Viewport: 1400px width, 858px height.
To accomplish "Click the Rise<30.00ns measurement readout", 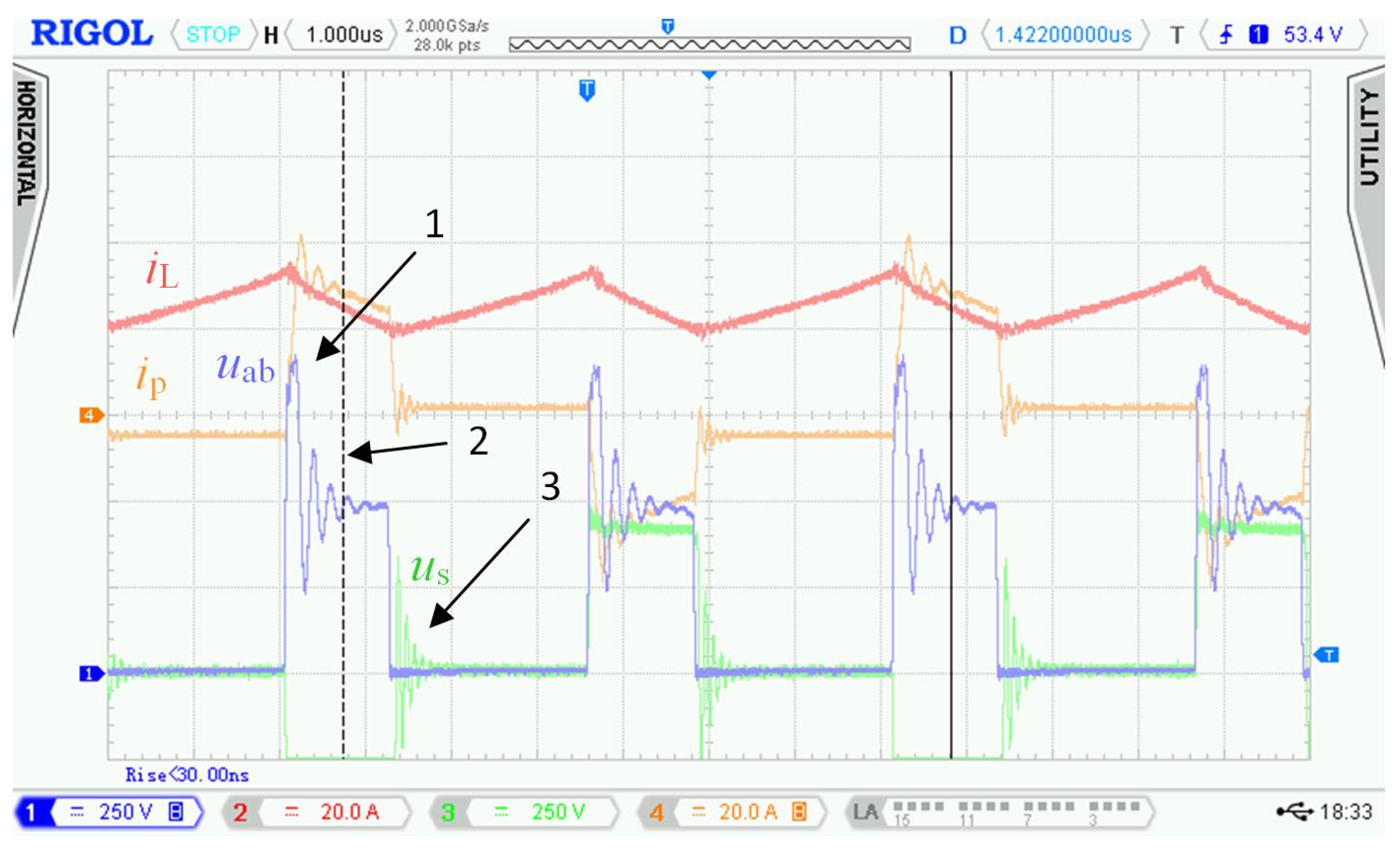I will [x=187, y=775].
